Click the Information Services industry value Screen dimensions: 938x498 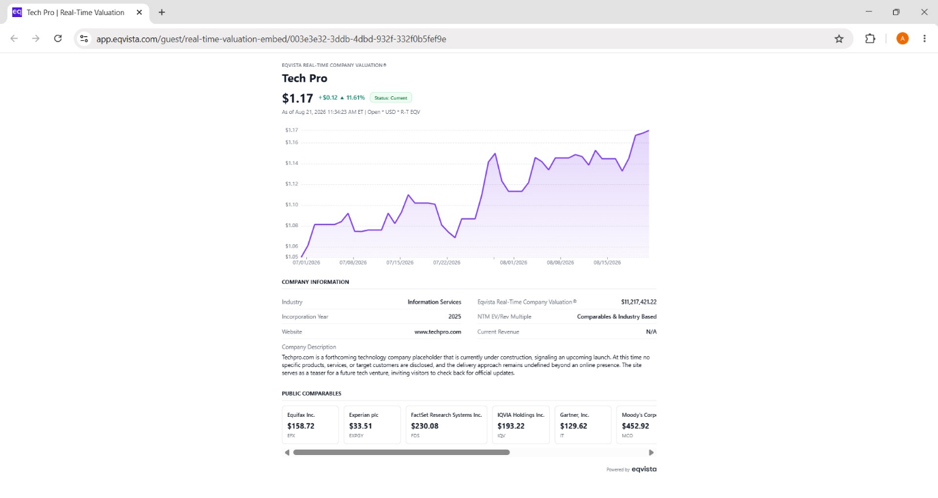tap(434, 302)
